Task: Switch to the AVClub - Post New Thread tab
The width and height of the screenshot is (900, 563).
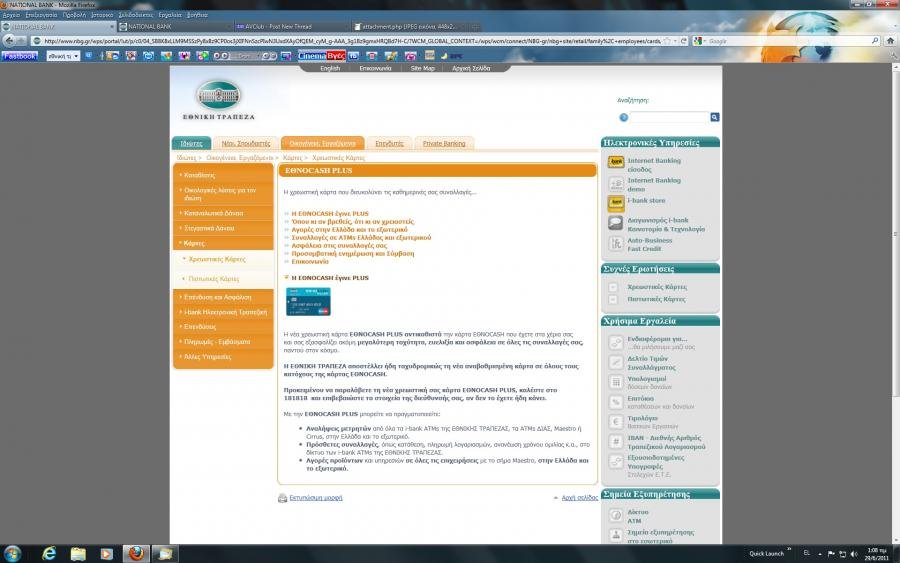Action: click(x=291, y=26)
